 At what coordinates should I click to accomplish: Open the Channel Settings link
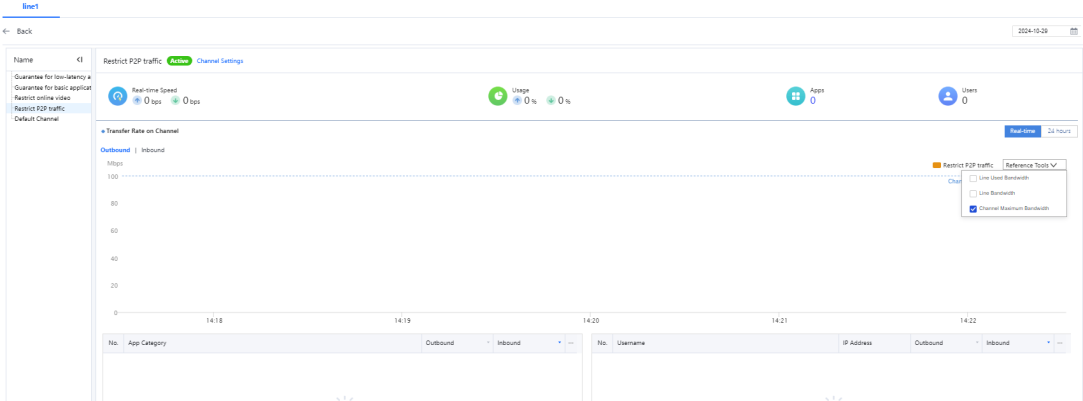coord(219,61)
